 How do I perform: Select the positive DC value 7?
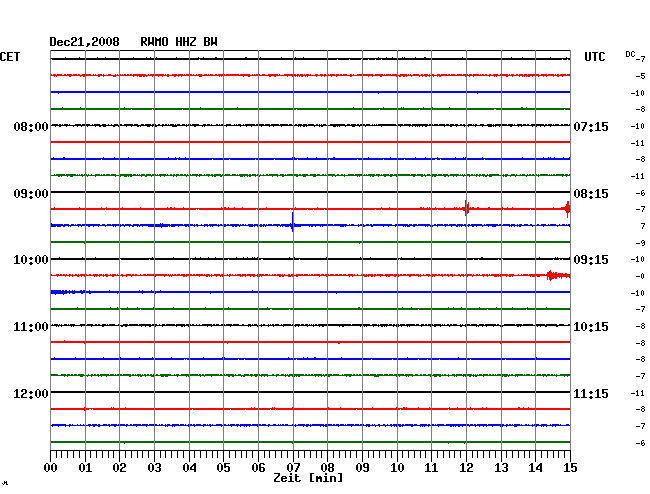tap(643, 226)
